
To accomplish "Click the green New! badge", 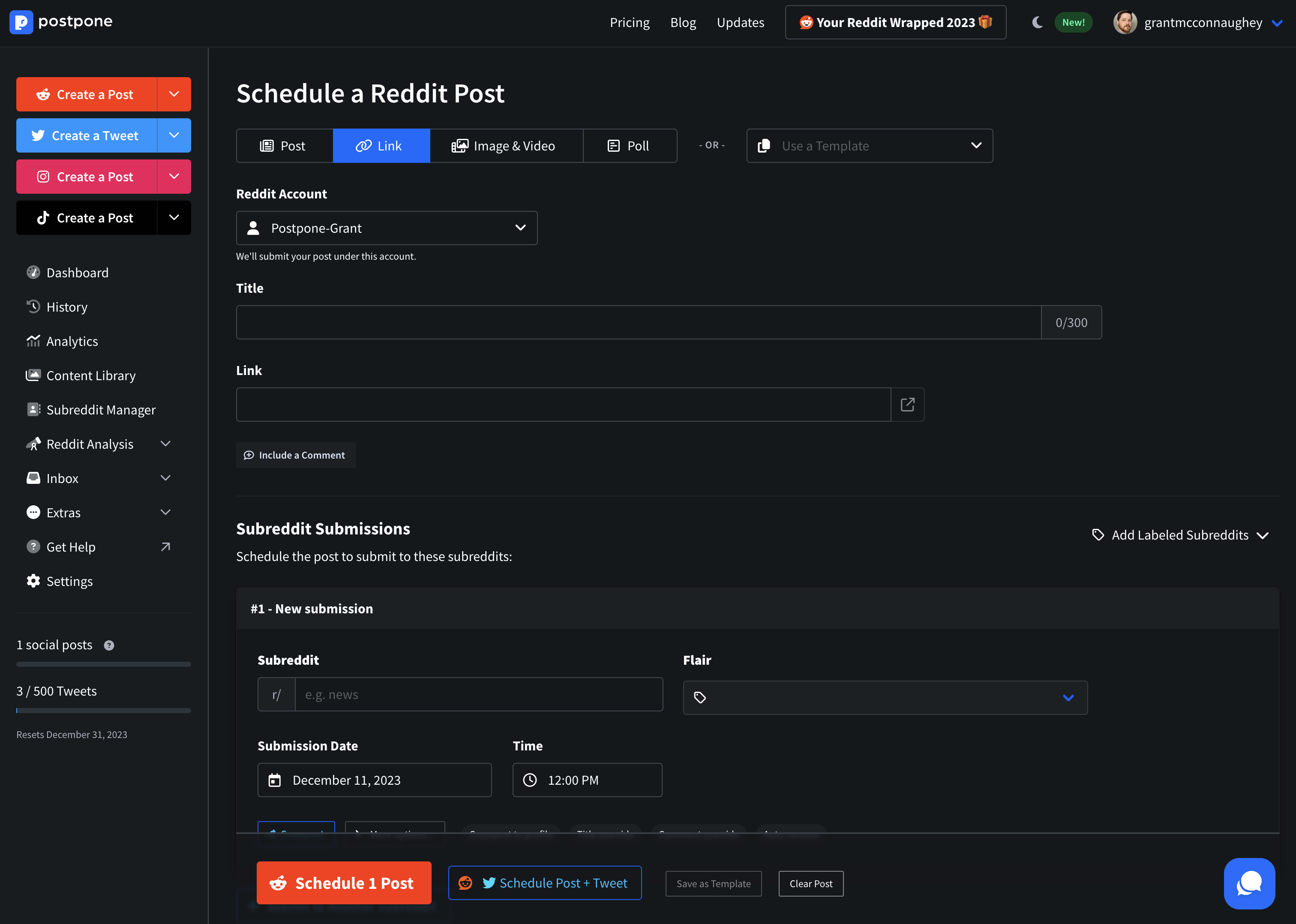I will [x=1073, y=22].
